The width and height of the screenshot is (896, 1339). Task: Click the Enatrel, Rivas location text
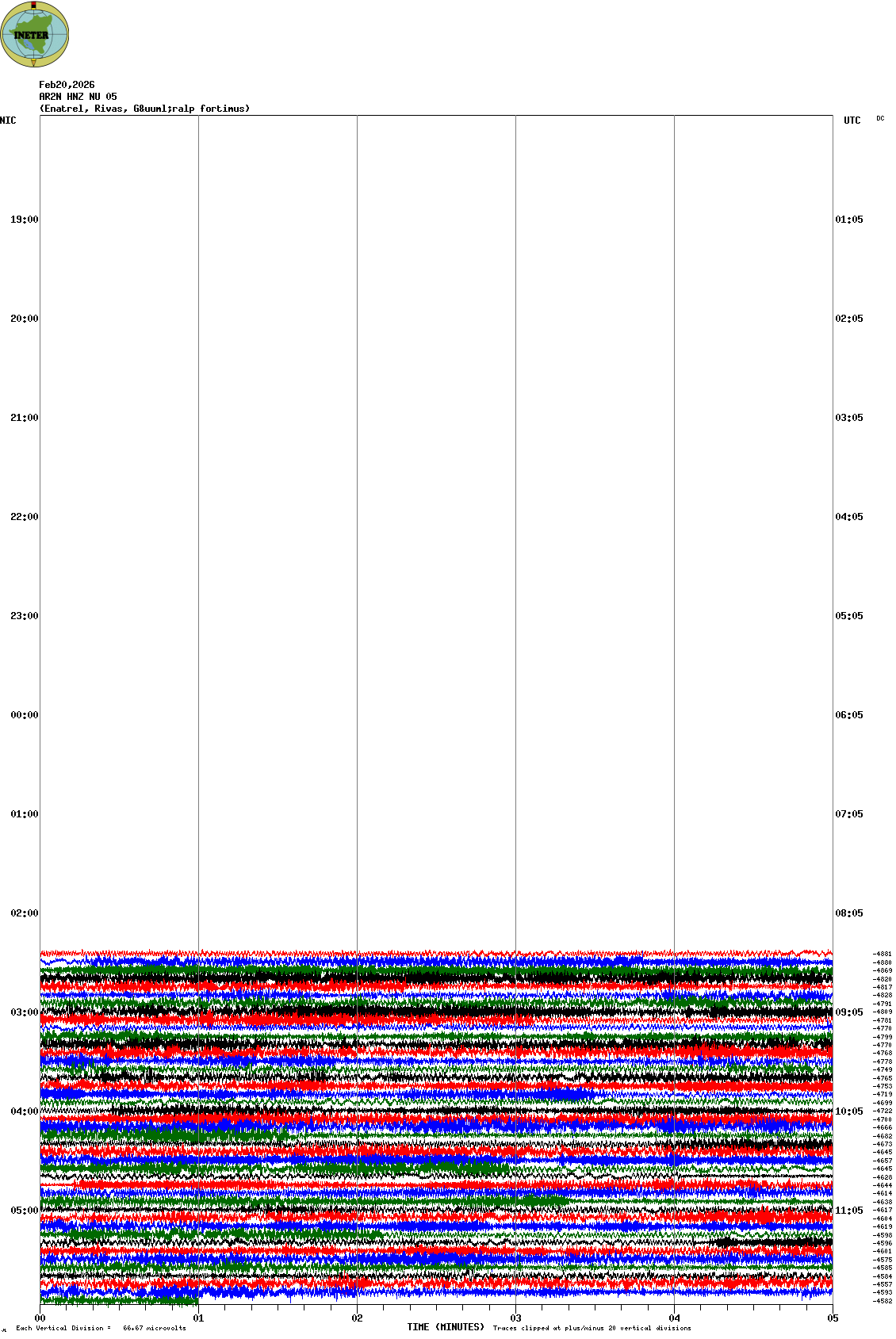144,109
